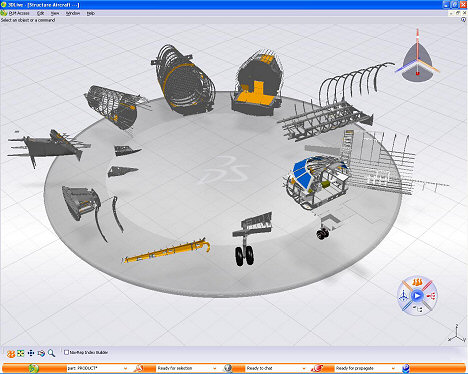Open the Ready for propagate dropdown

pos(393,368)
